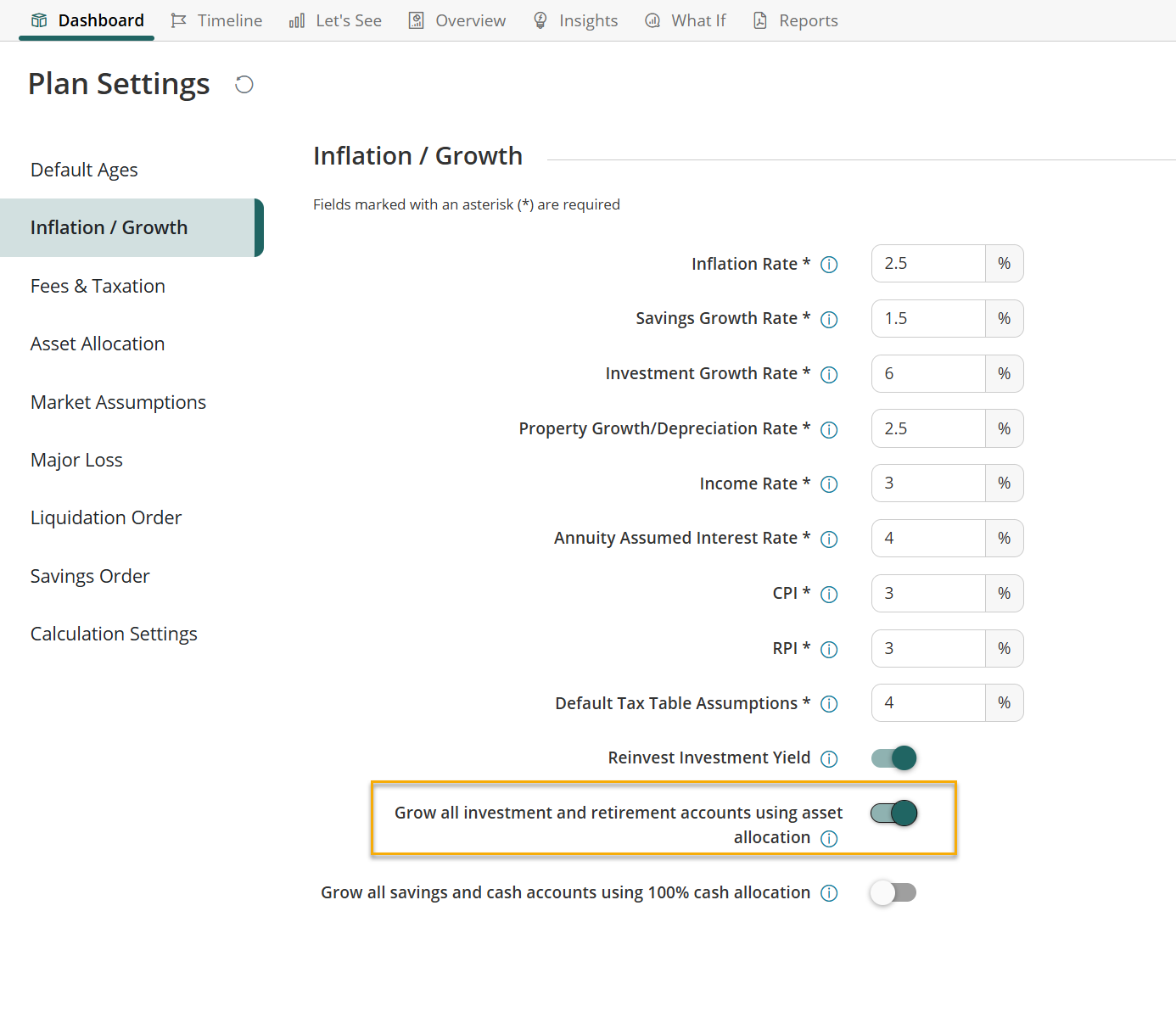Show info for Savings Growth Rate
This screenshot has width=1176, height=1023.
click(830, 320)
